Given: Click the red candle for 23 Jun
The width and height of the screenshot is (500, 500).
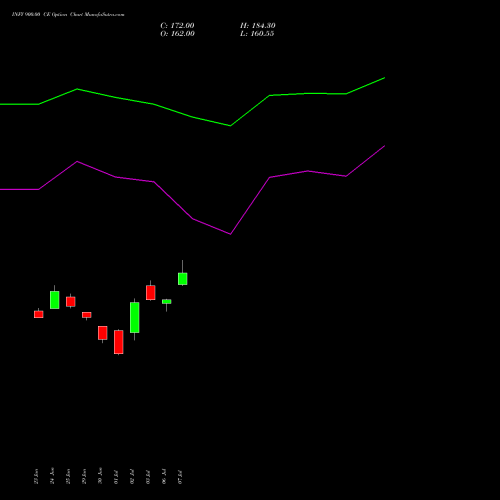Looking at the screenshot, I should pyautogui.click(x=39, y=314).
